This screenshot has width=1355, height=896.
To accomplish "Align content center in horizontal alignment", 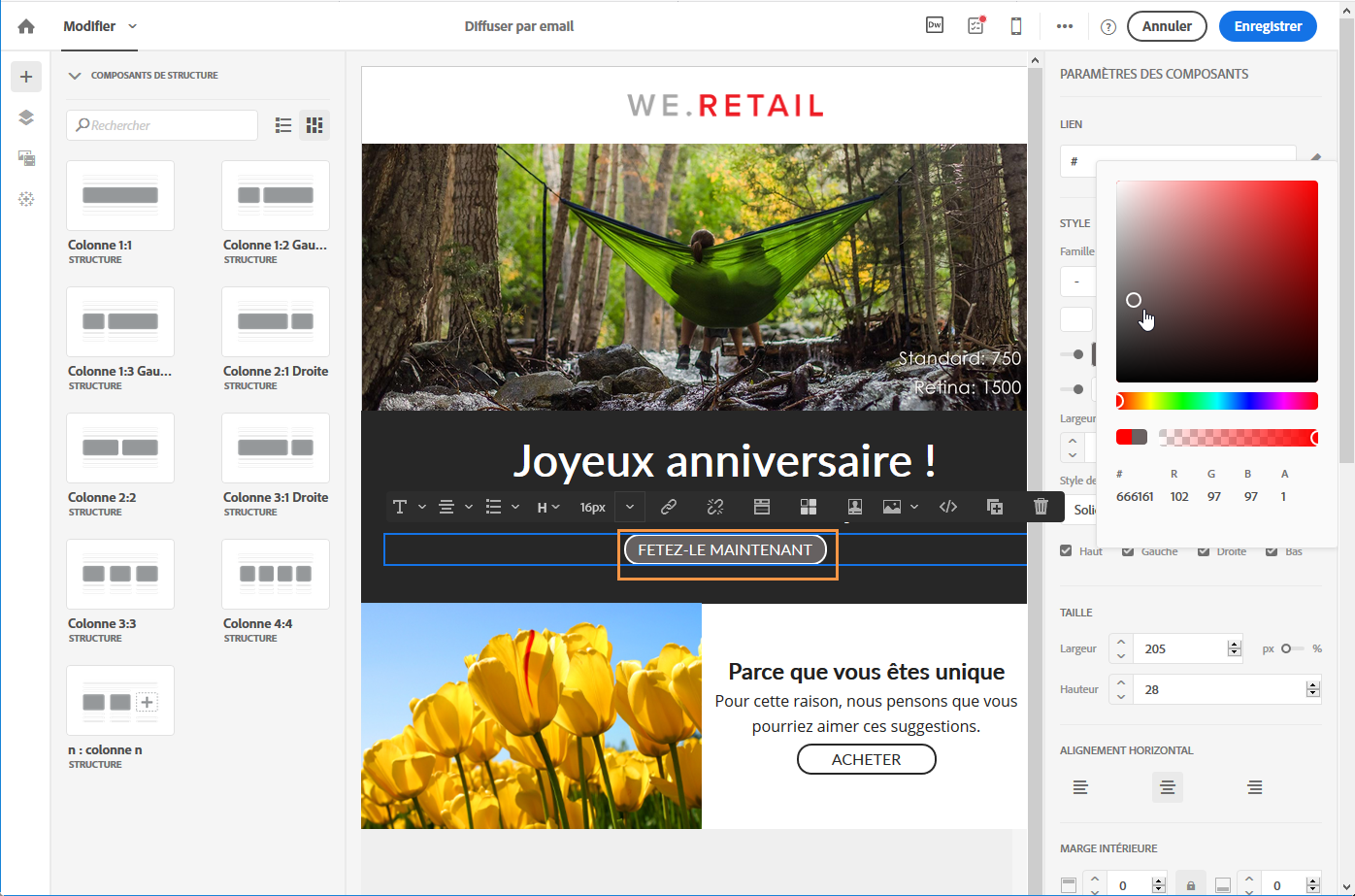I will [1168, 787].
